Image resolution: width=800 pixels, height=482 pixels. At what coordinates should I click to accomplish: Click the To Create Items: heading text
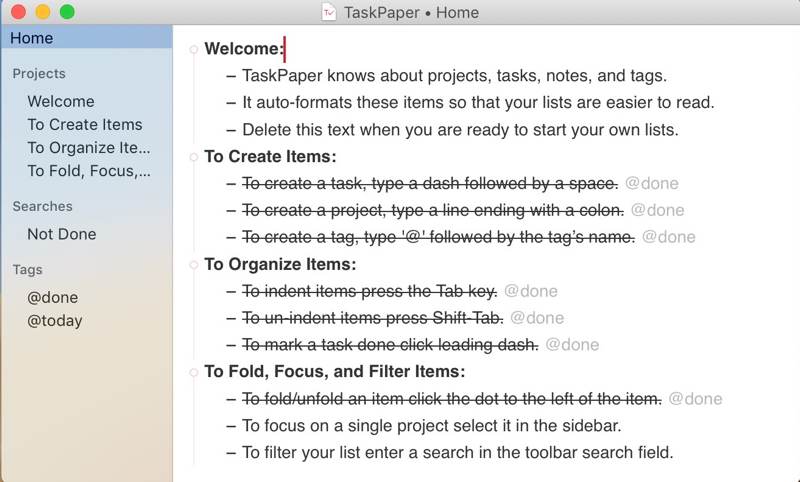(x=270, y=156)
